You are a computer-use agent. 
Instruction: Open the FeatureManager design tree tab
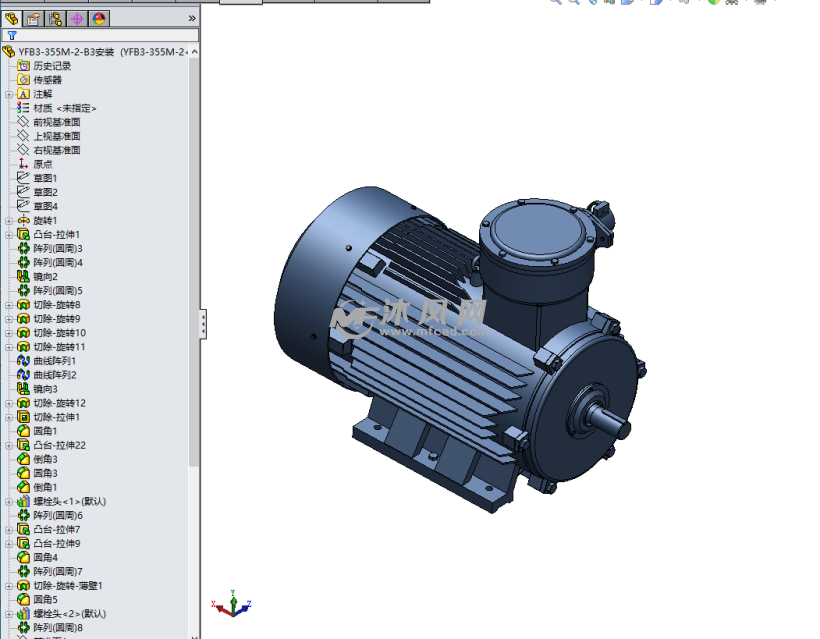12,18
